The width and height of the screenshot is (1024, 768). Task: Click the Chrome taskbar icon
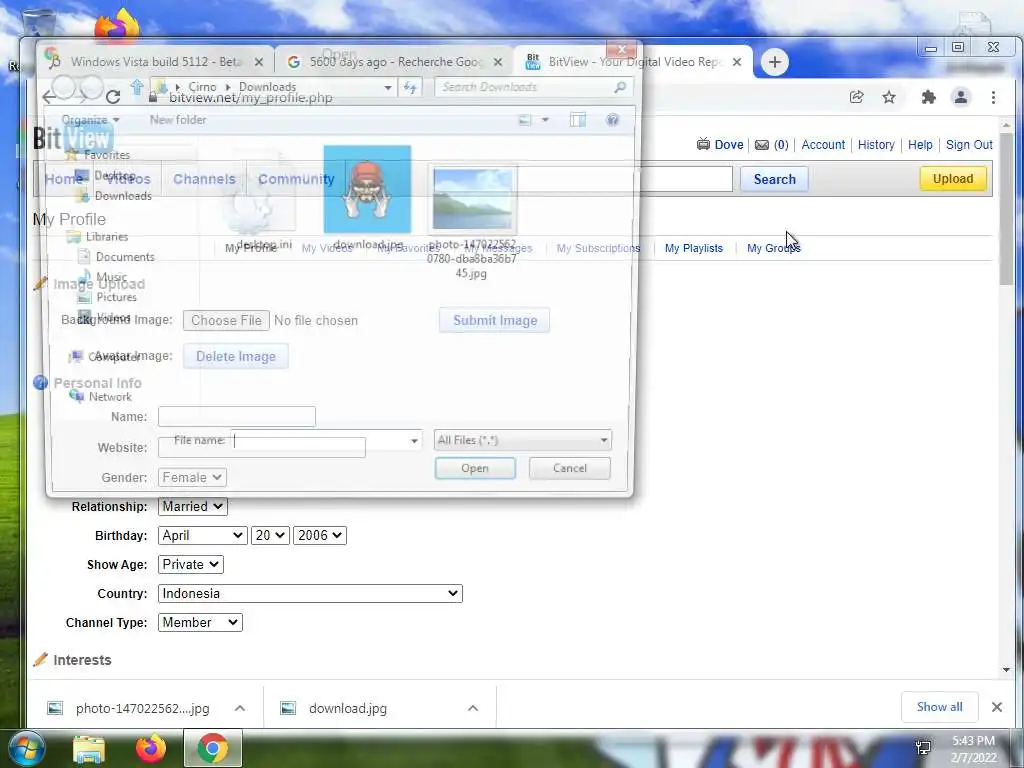pos(213,748)
